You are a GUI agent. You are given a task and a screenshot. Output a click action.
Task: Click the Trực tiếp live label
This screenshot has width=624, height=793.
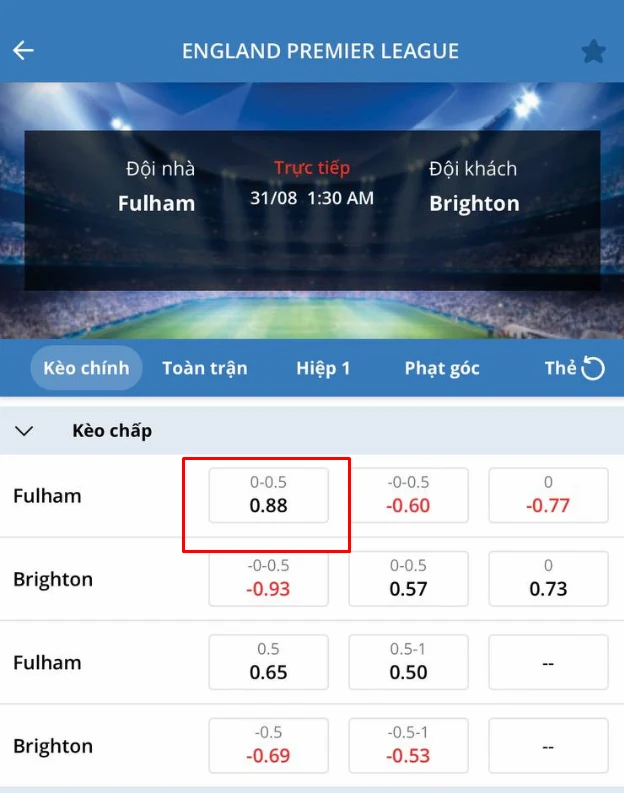point(312,168)
